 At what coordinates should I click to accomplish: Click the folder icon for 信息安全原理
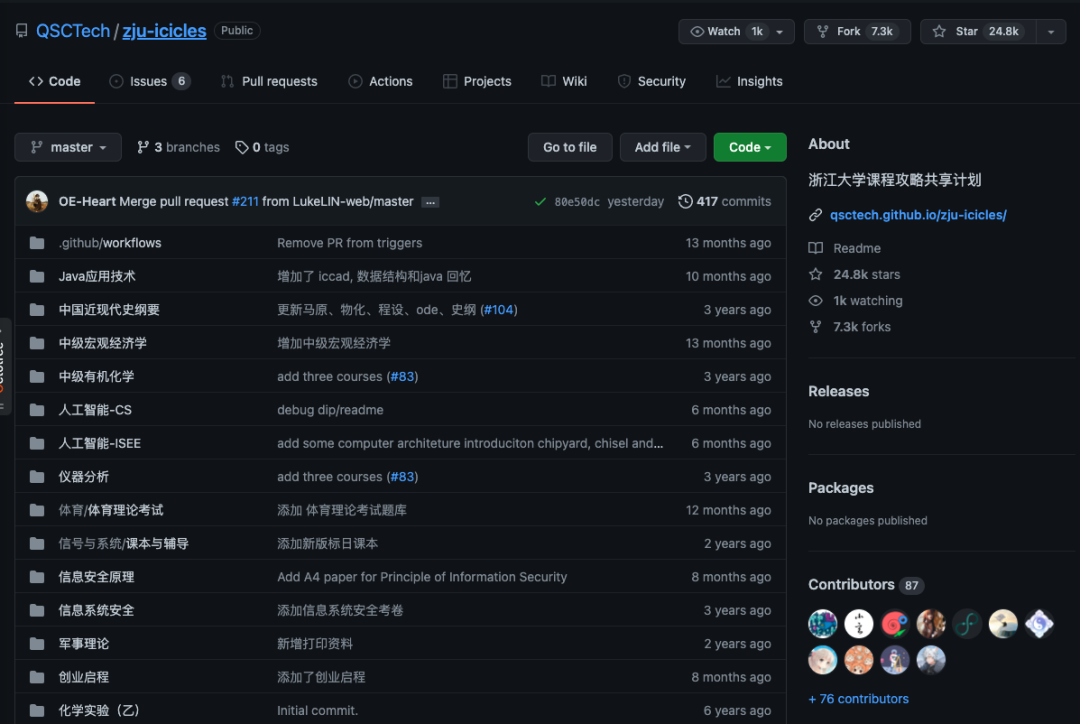click(x=37, y=577)
